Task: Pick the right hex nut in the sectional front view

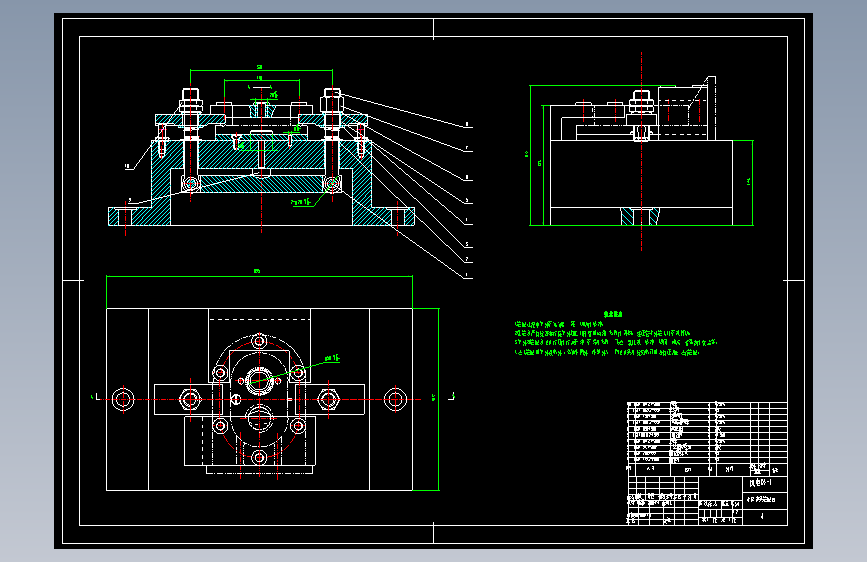Action: (x=332, y=103)
